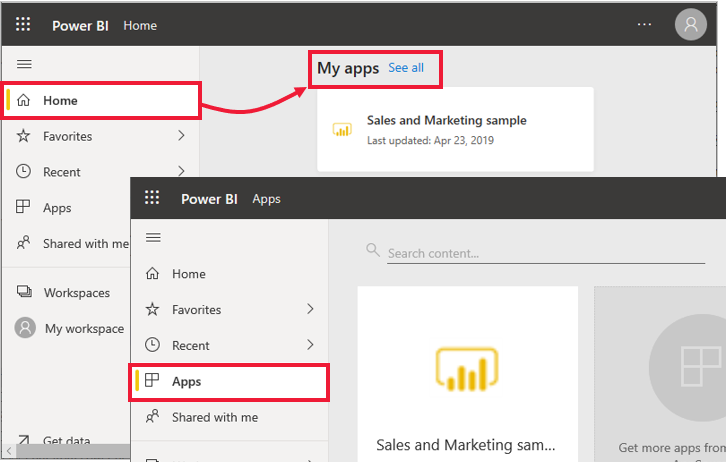Open the three-dot more options menu
Viewport: 726px width, 462px height.
pyautogui.click(x=644, y=24)
